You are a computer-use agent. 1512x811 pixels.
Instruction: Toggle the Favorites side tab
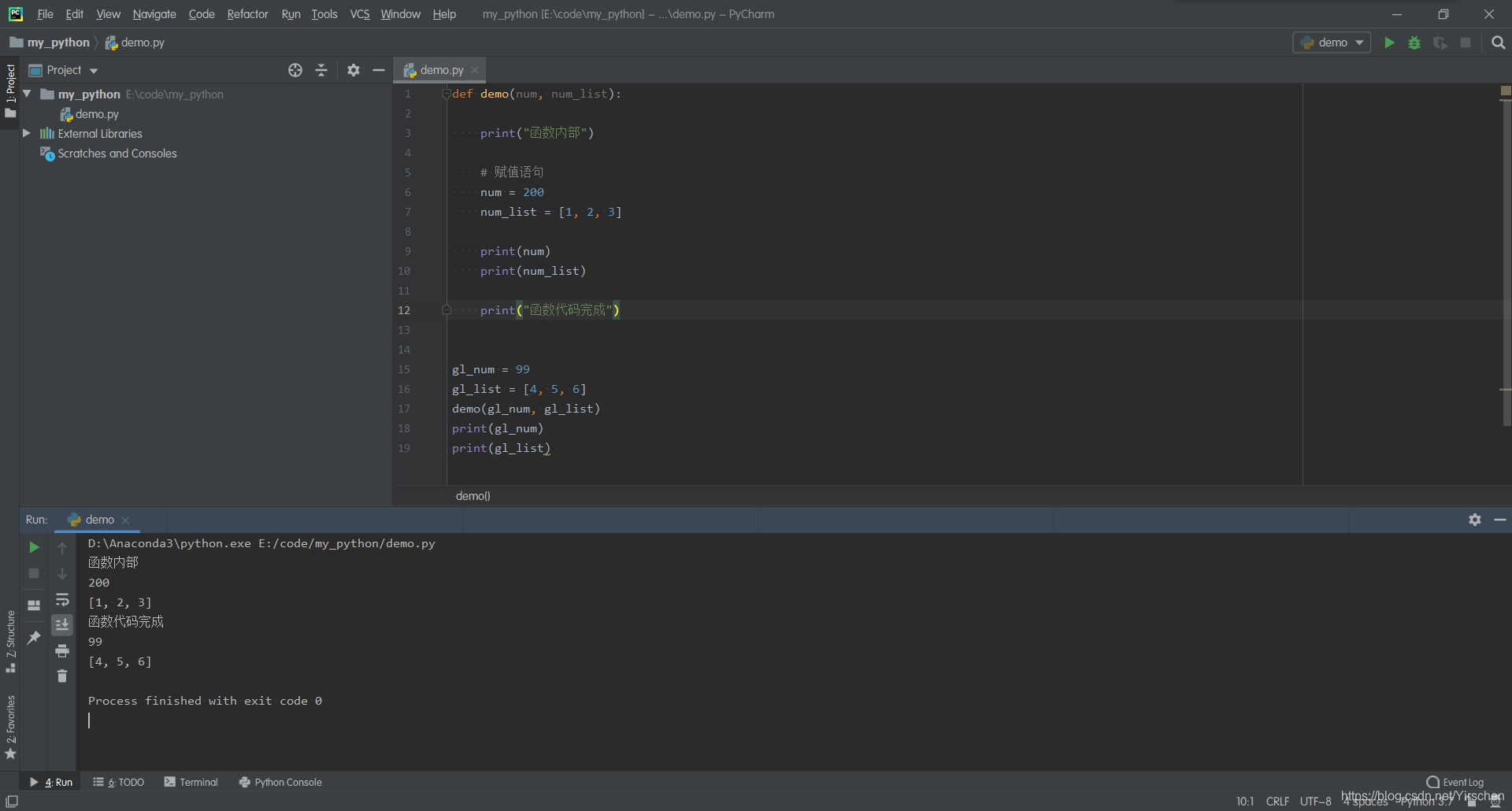coord(10,727)
